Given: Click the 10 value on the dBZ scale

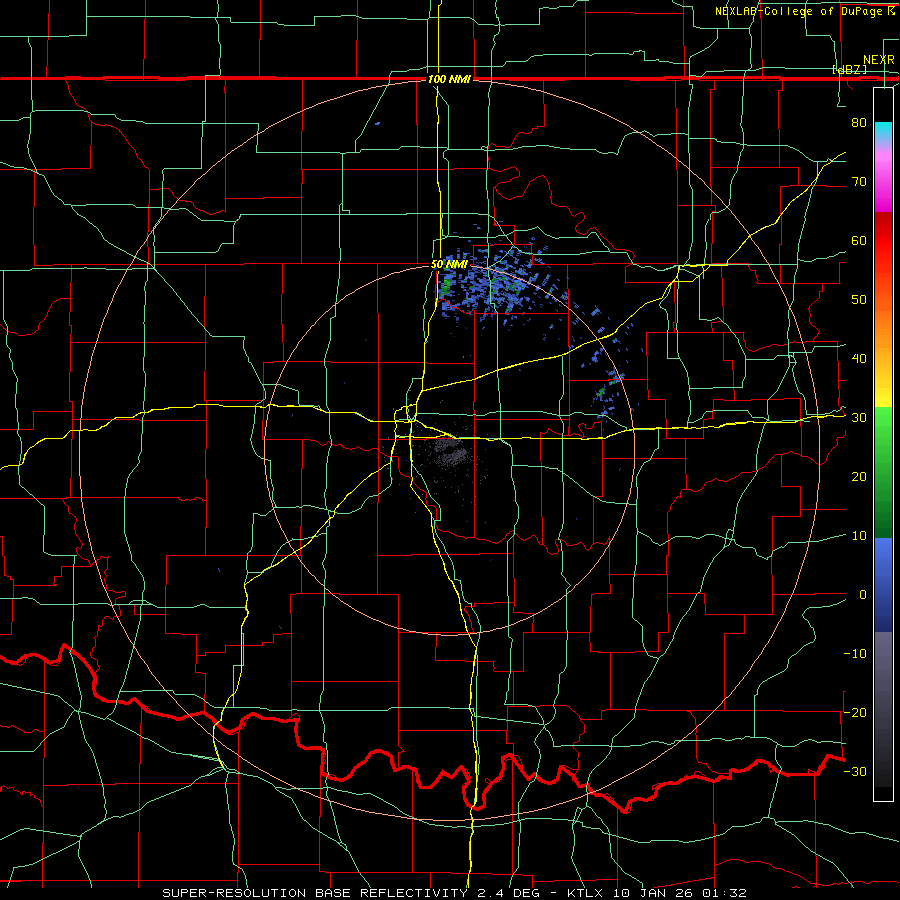Looking at the screenshot, I should pos(859,536).
